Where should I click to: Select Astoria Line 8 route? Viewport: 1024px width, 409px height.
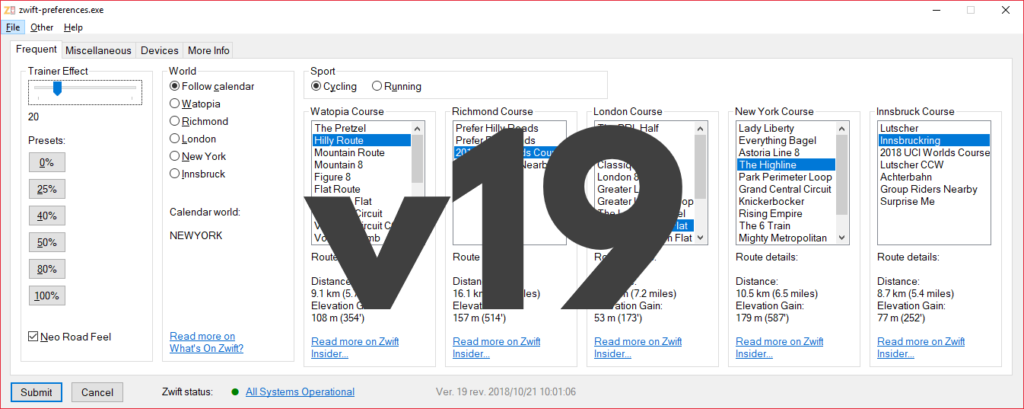[x=786, y=152]
